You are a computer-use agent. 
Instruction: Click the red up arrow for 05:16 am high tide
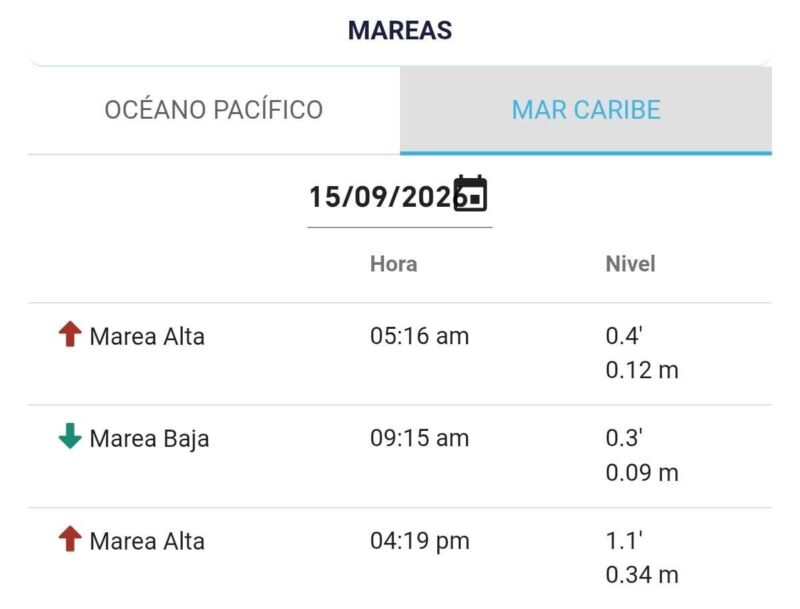pyautogui.click(x=70, y=334)
